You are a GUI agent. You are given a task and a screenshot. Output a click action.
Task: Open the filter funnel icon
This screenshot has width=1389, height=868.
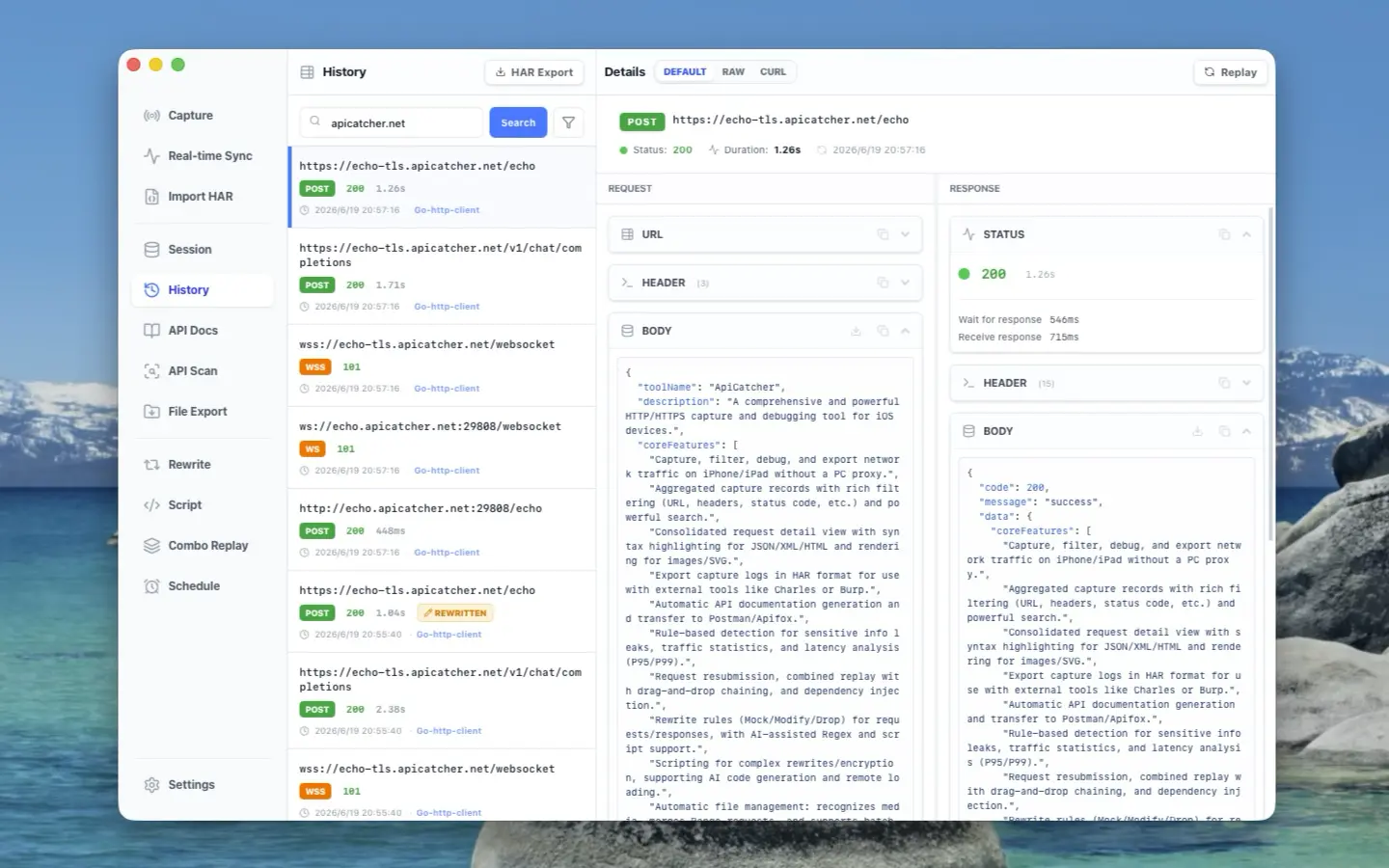tap(569, 122)
